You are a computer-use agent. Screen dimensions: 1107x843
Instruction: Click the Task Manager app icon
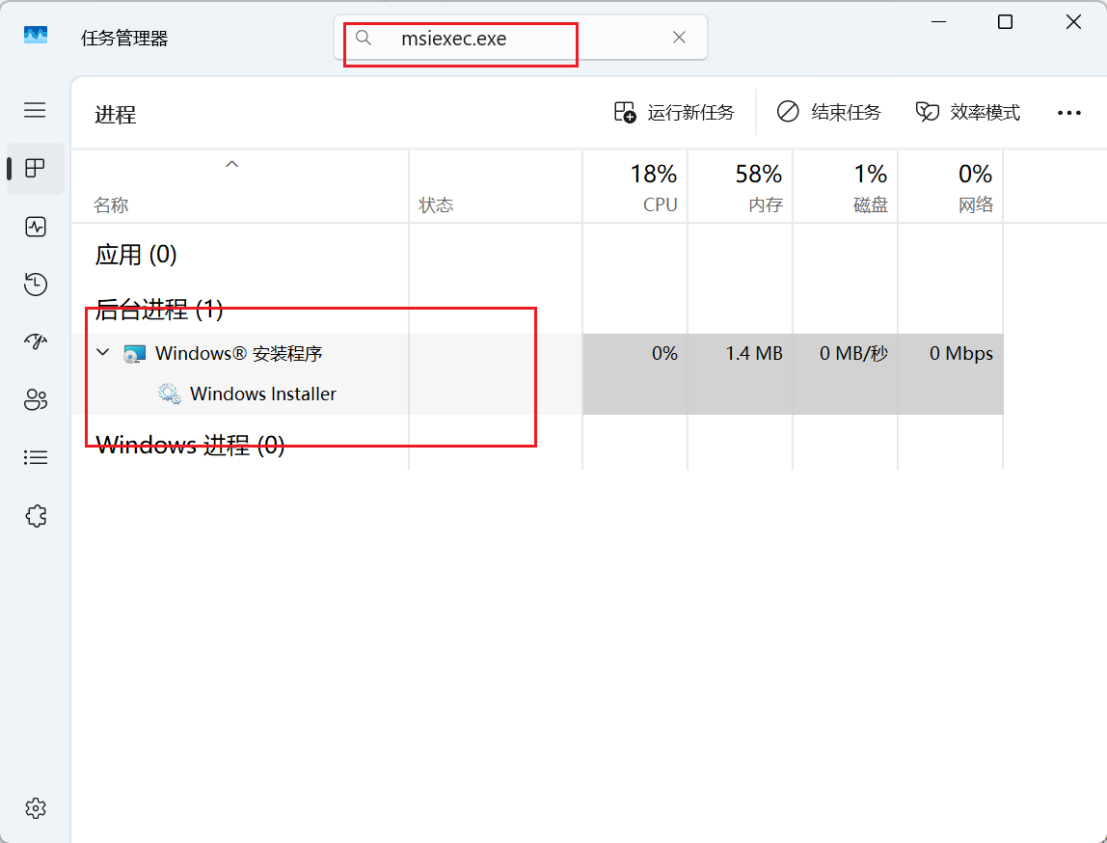(35, 35)
